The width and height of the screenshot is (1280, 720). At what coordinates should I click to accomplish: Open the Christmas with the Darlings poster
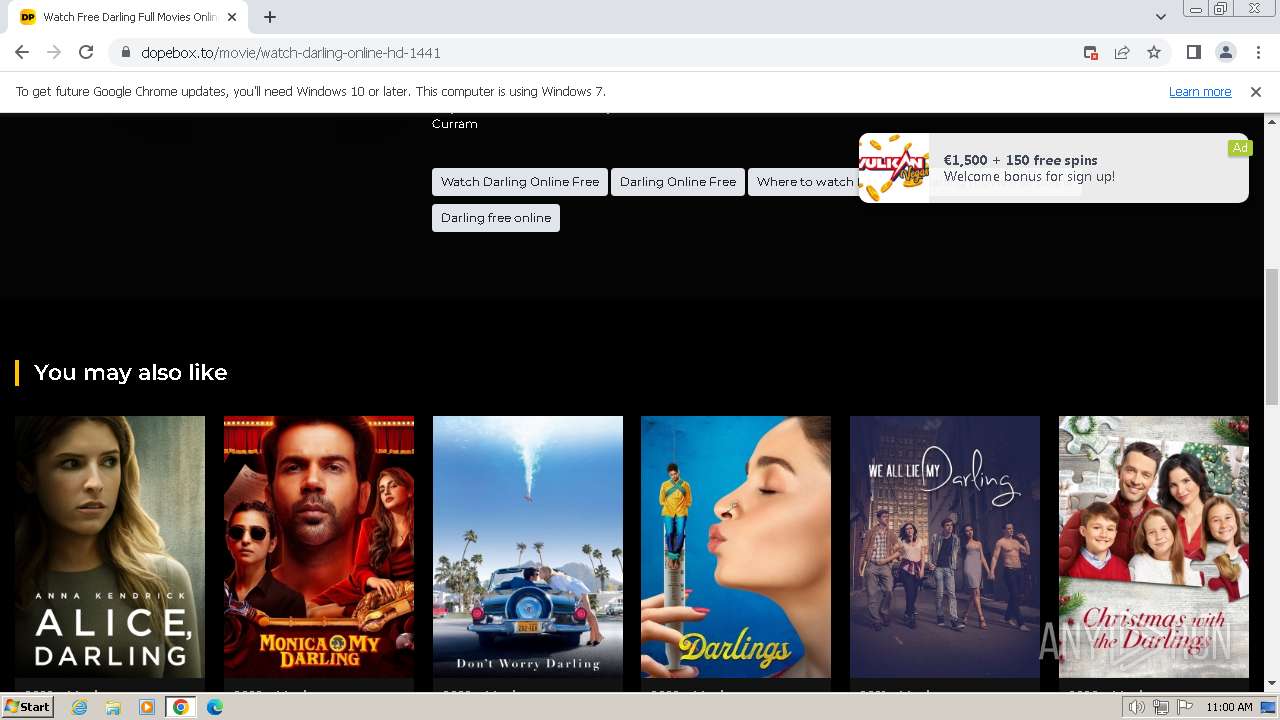[1154, 547]
